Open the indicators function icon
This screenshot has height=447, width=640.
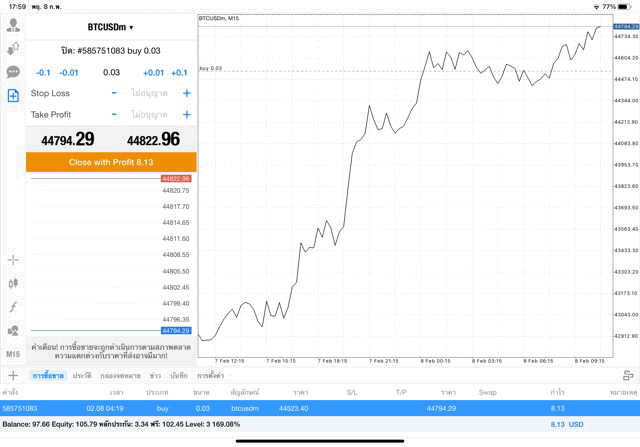[13, 306]
